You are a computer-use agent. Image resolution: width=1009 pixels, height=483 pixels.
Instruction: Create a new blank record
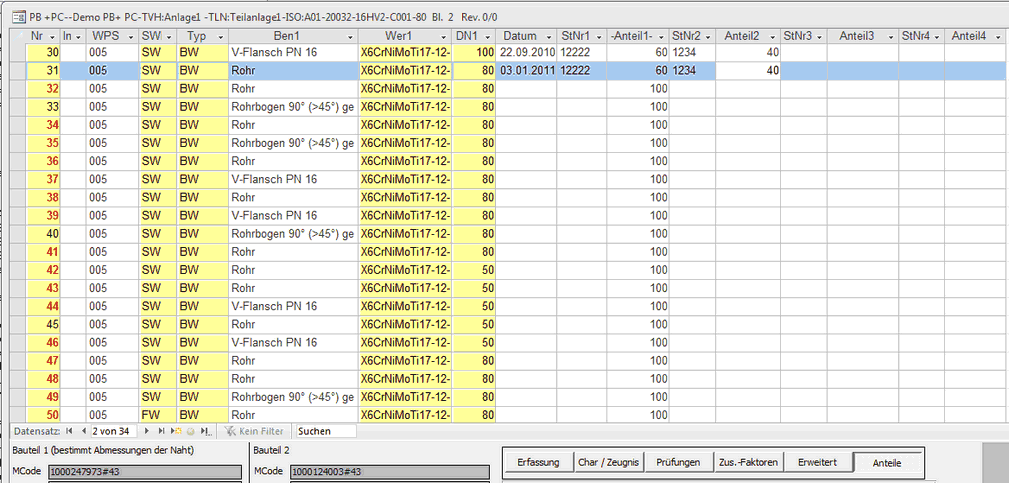(x=176, y=431)
